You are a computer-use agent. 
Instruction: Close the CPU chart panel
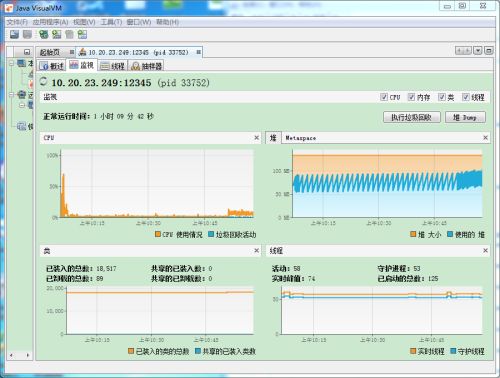point(256,138)
